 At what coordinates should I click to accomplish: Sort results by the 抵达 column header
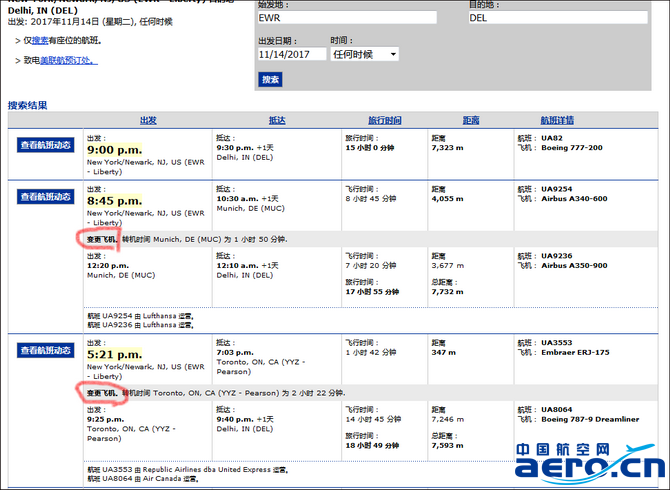click(277, 120)
